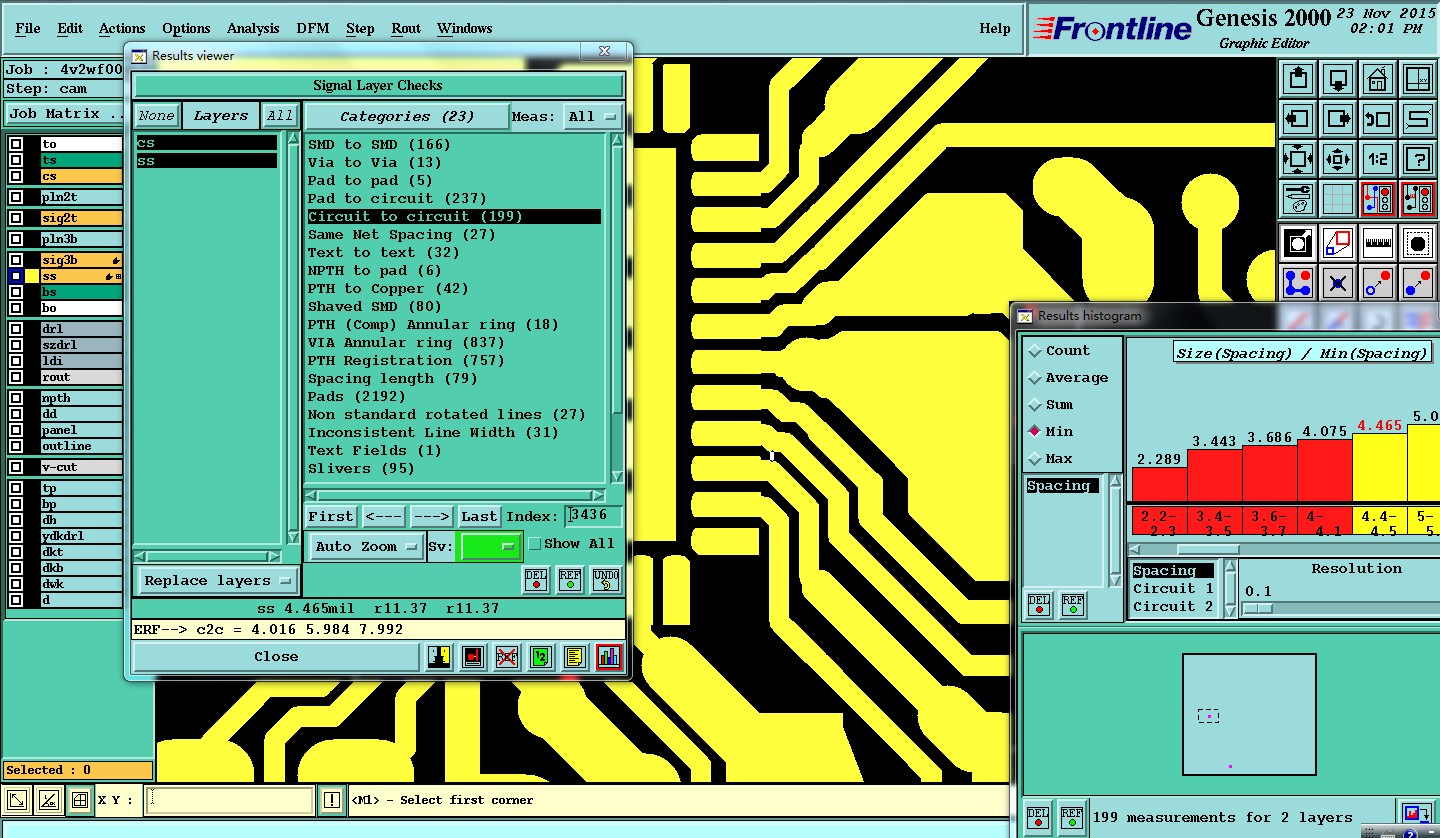Toggle checkbox next to layer v-cut
The image size is (1440, 838).
16,467
